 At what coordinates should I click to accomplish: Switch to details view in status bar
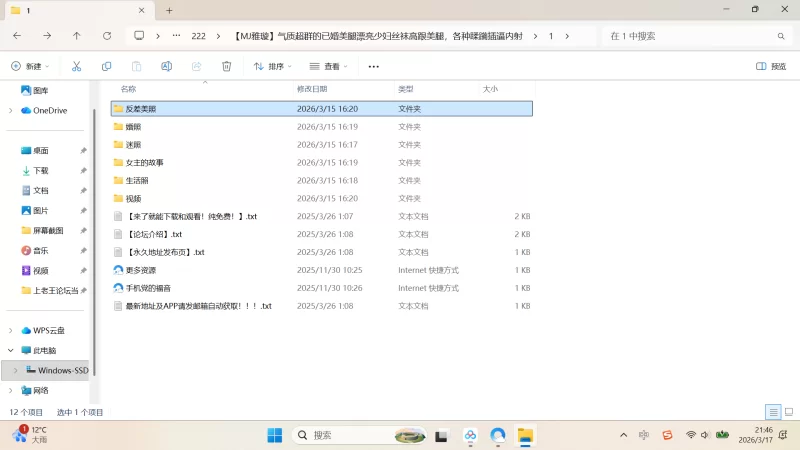772,412
